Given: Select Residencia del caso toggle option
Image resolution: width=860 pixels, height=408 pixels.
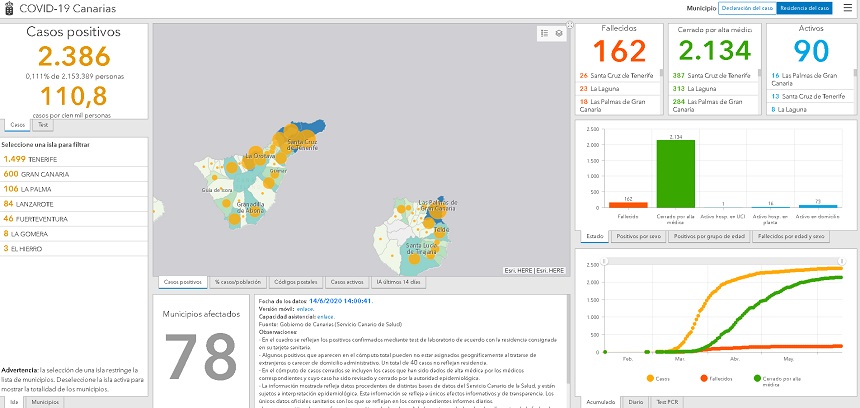Looking at the screenshot, I should [805, 8].
